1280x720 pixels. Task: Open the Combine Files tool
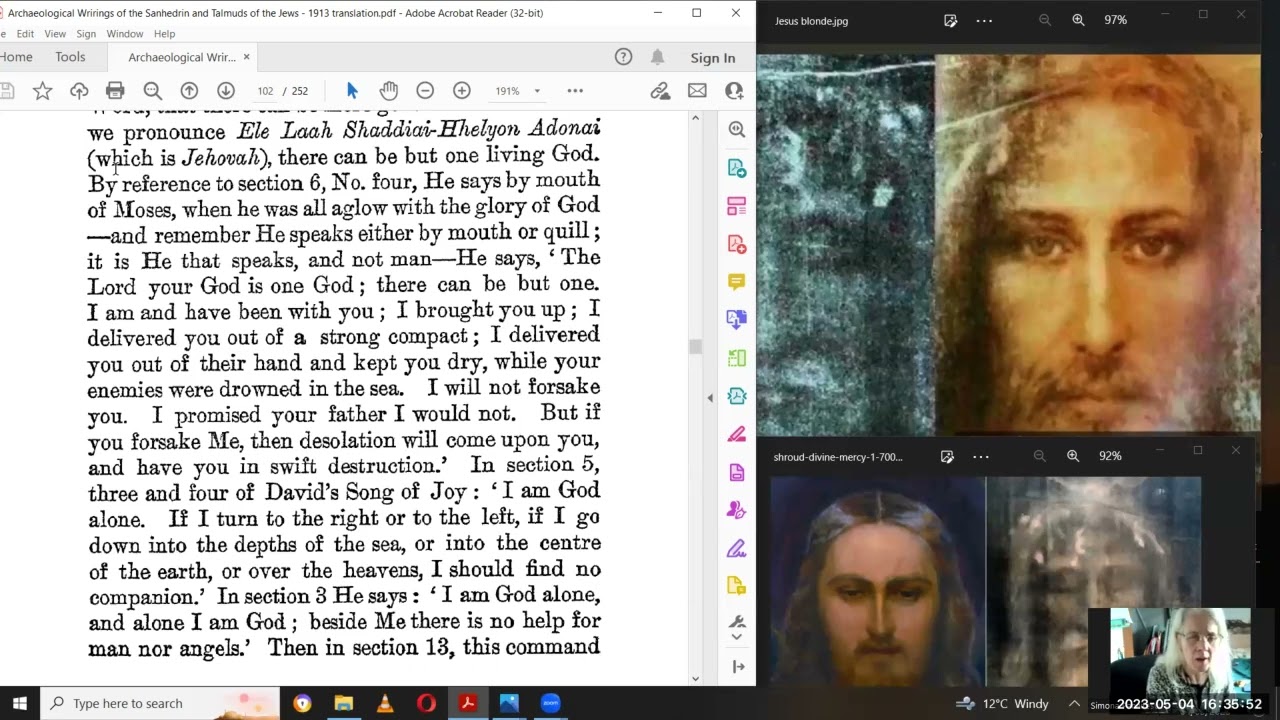737,320
